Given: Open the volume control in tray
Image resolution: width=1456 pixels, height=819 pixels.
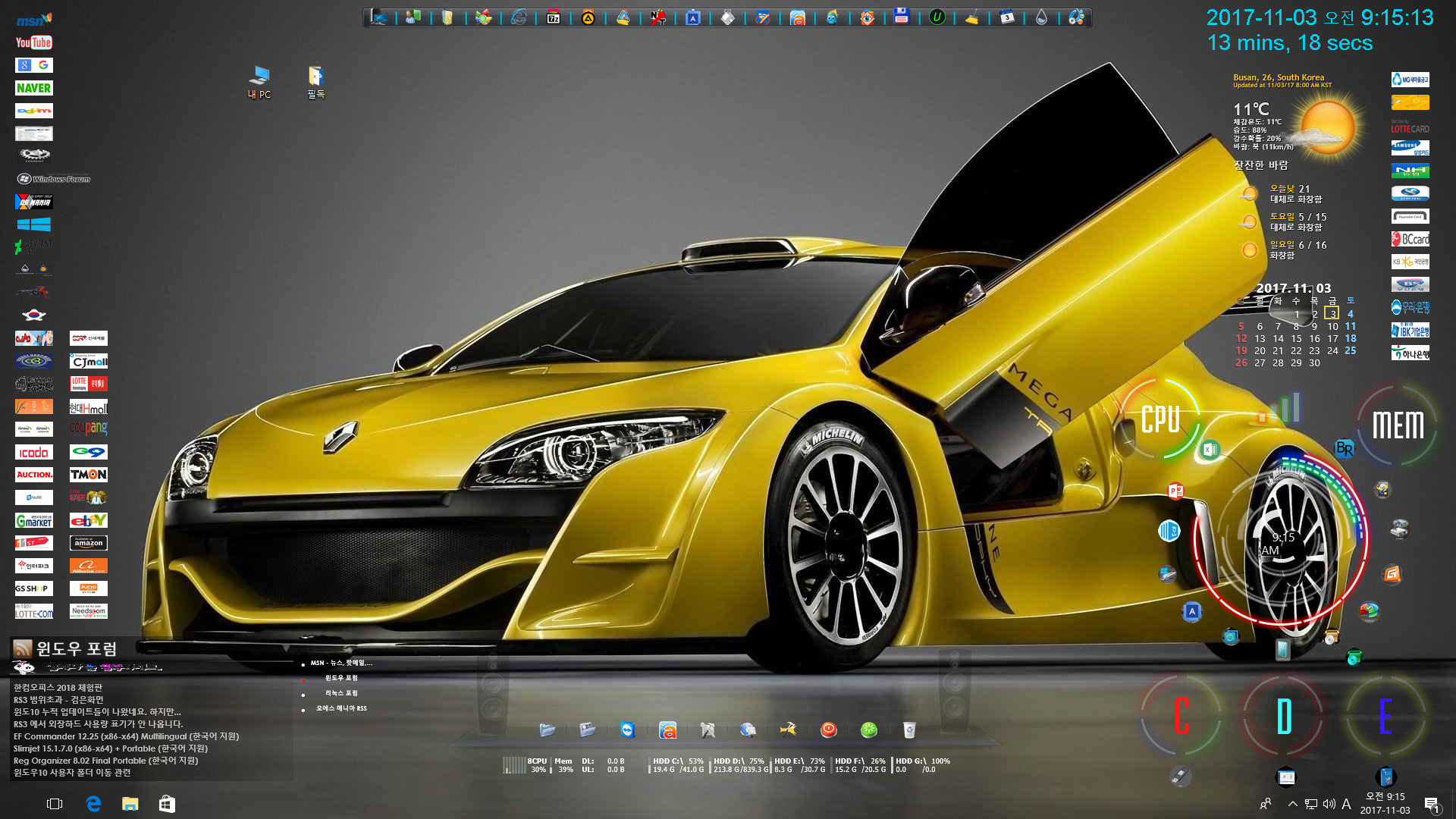Looking at the screenshot, I should [1329, 804].
